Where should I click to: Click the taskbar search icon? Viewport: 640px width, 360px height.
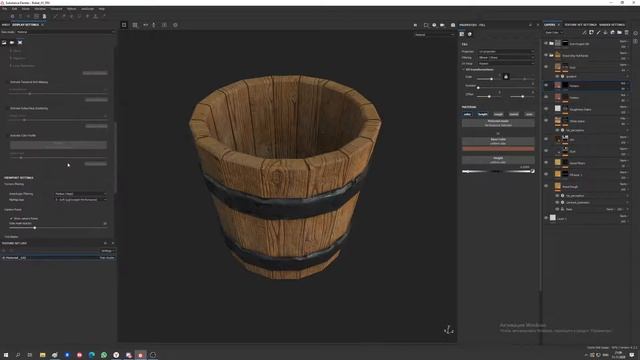[x=18, y=355]
